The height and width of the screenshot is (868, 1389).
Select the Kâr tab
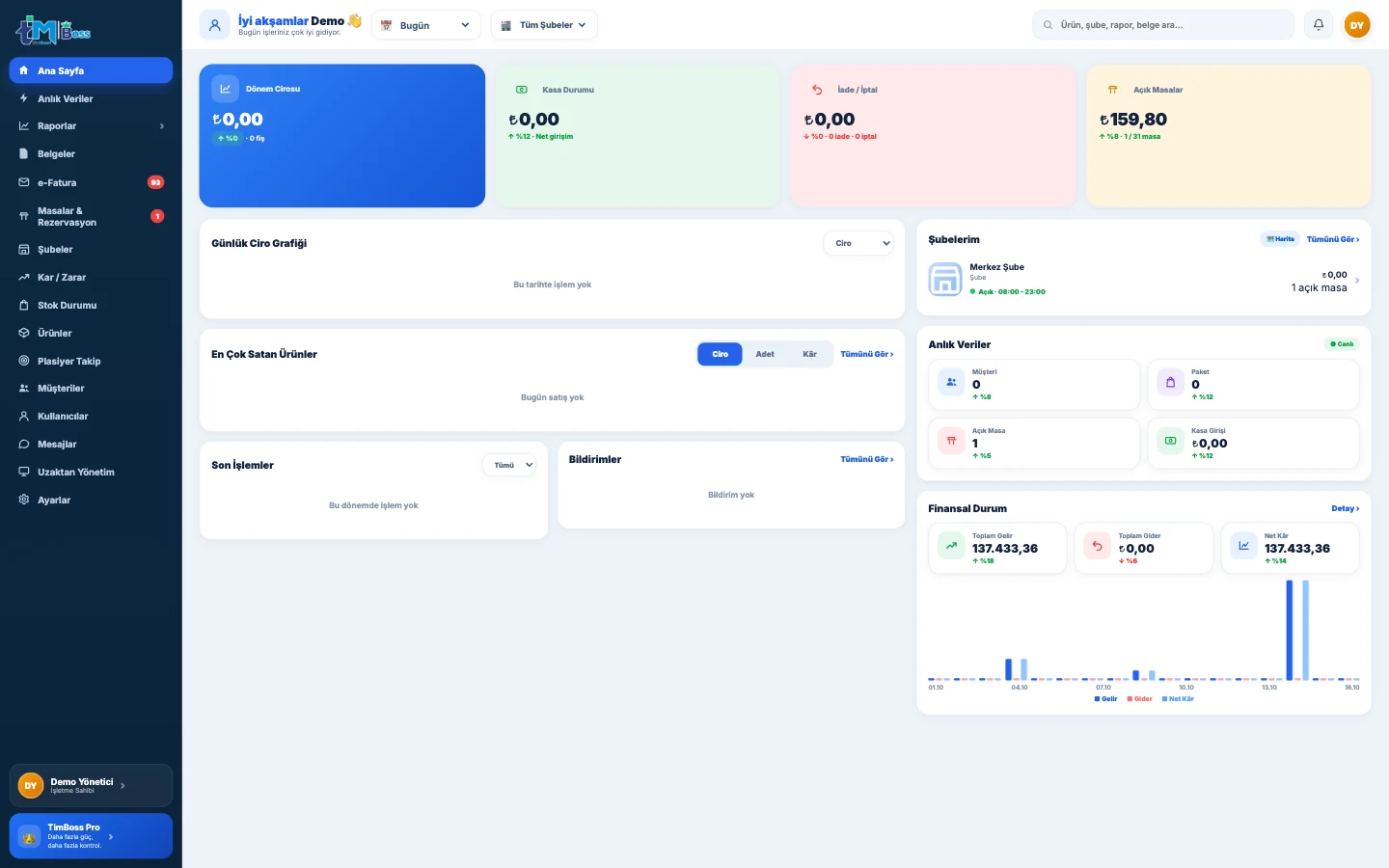(810, 354)
